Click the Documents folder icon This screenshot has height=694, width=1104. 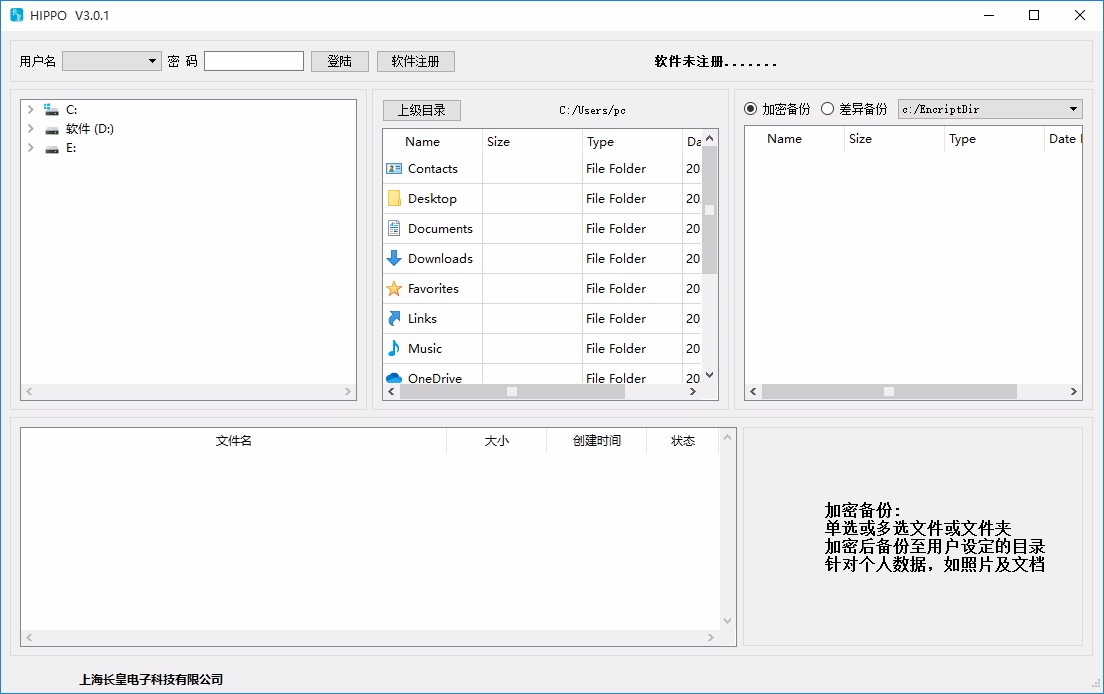[394, 228]
